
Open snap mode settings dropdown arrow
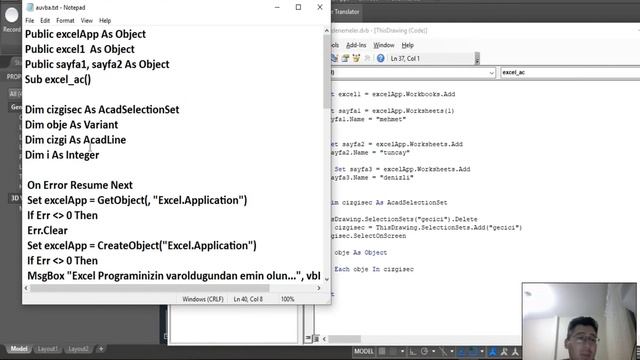tap(402, 351)
